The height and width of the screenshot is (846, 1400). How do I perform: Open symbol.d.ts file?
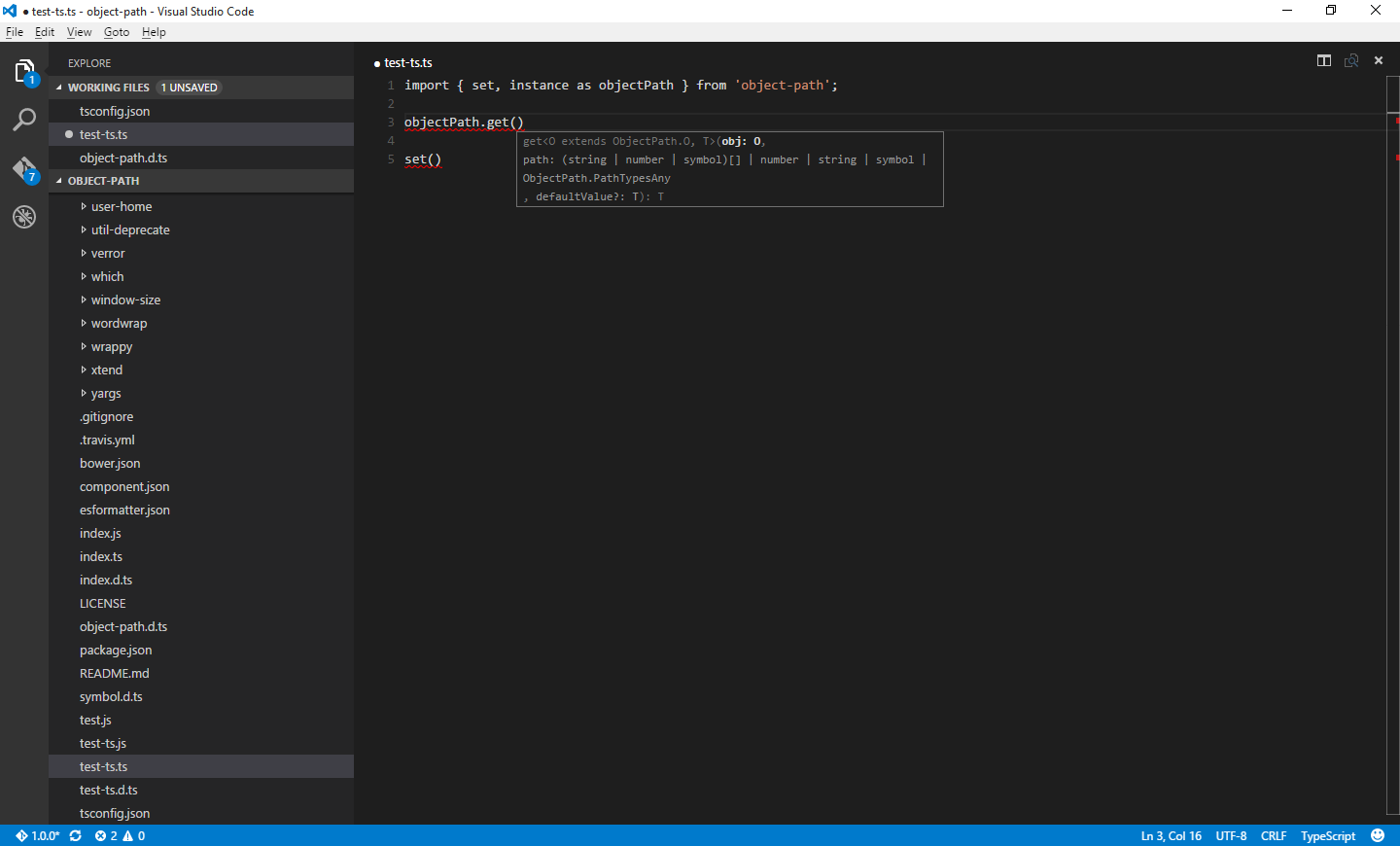[201, 696]
